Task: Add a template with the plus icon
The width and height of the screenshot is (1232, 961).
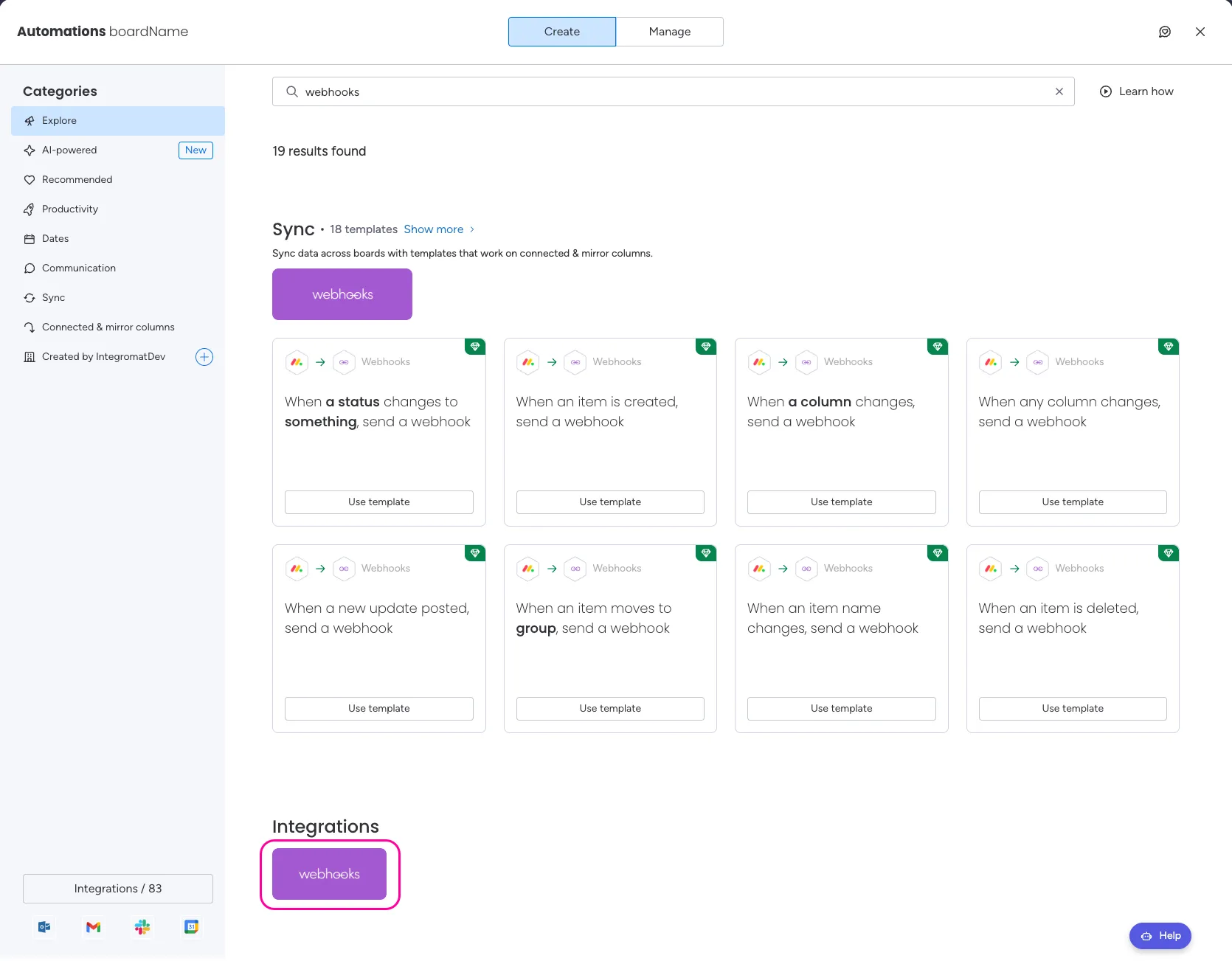Action: click(x=204, y=357)
